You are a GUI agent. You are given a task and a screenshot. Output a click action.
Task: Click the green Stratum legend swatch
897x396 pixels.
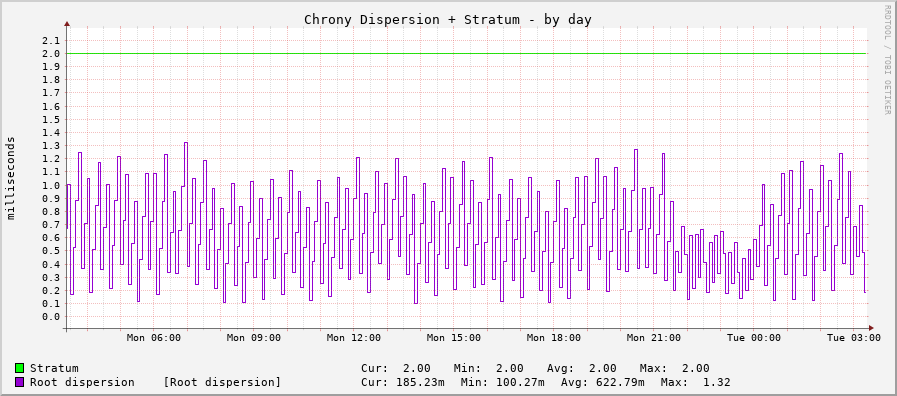tap(19, 369)
